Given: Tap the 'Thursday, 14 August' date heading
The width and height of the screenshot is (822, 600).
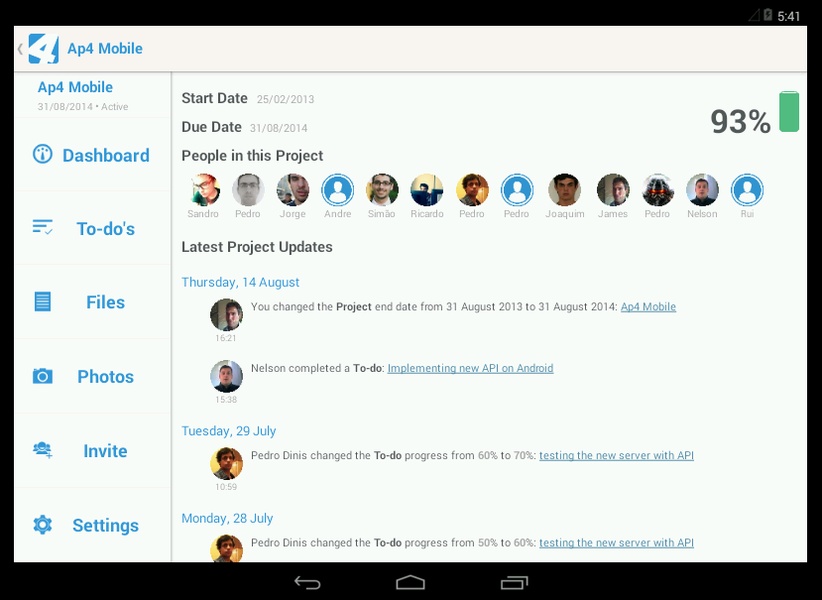Looking at the screenshot, I should point(240,282).
